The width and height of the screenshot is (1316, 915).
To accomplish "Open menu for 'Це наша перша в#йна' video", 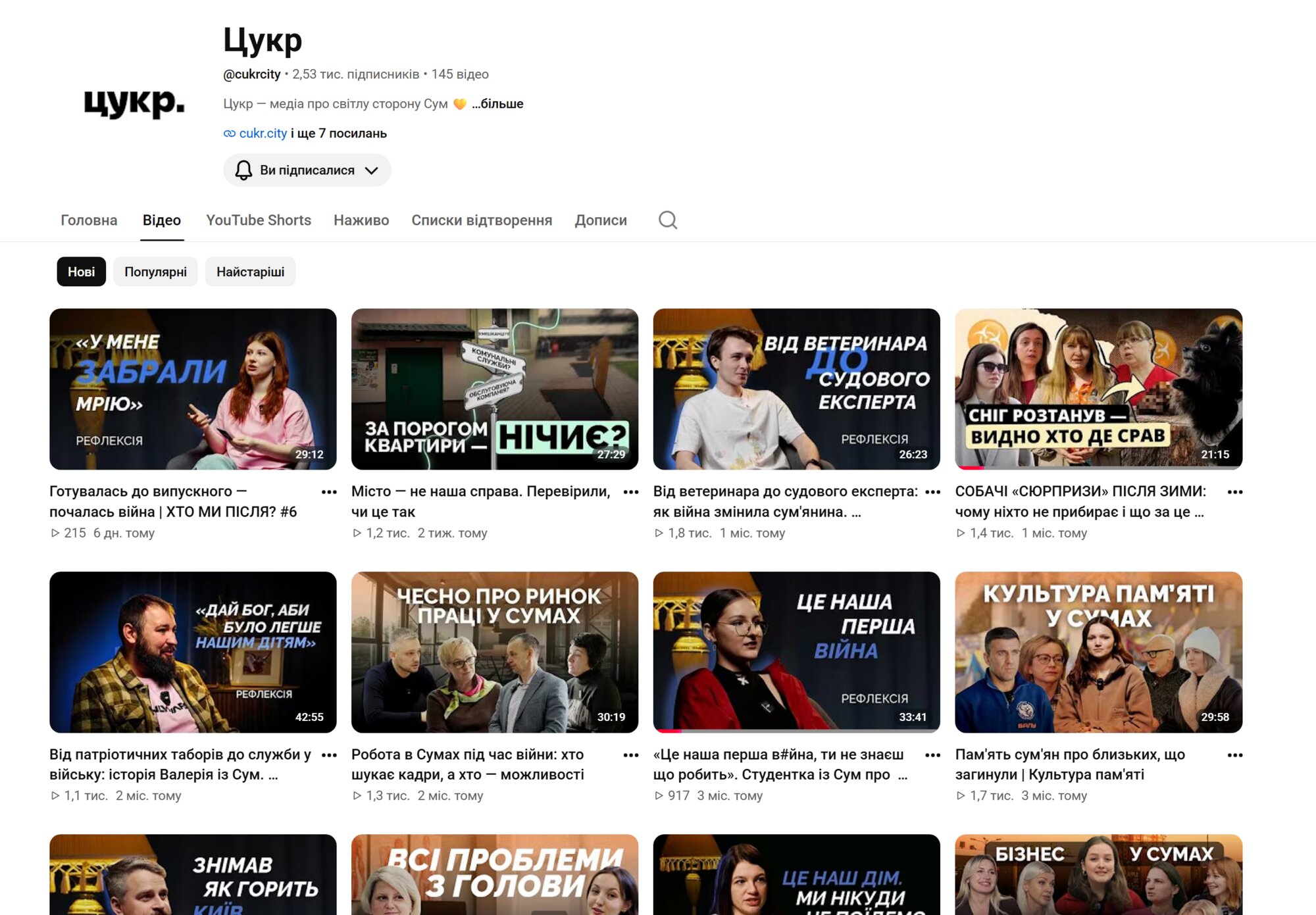I will click(x=933, y=755).
